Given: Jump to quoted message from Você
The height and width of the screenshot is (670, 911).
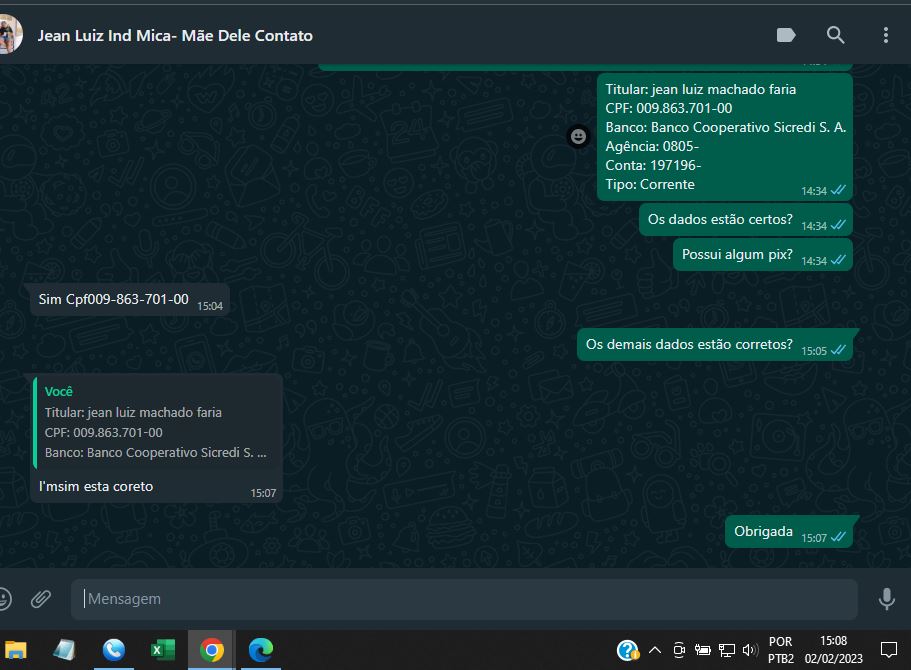Looking at the screenshot, I should coord(157,422).
